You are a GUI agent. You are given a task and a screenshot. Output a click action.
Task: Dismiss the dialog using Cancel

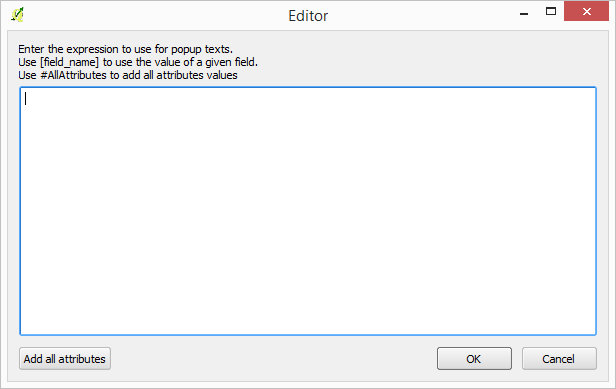(559, 359)
